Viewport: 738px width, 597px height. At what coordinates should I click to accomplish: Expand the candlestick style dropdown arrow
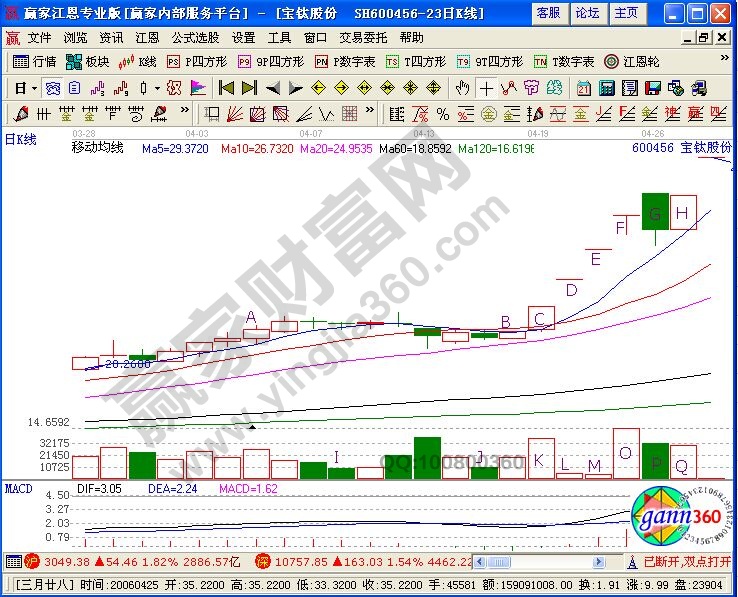158,88
